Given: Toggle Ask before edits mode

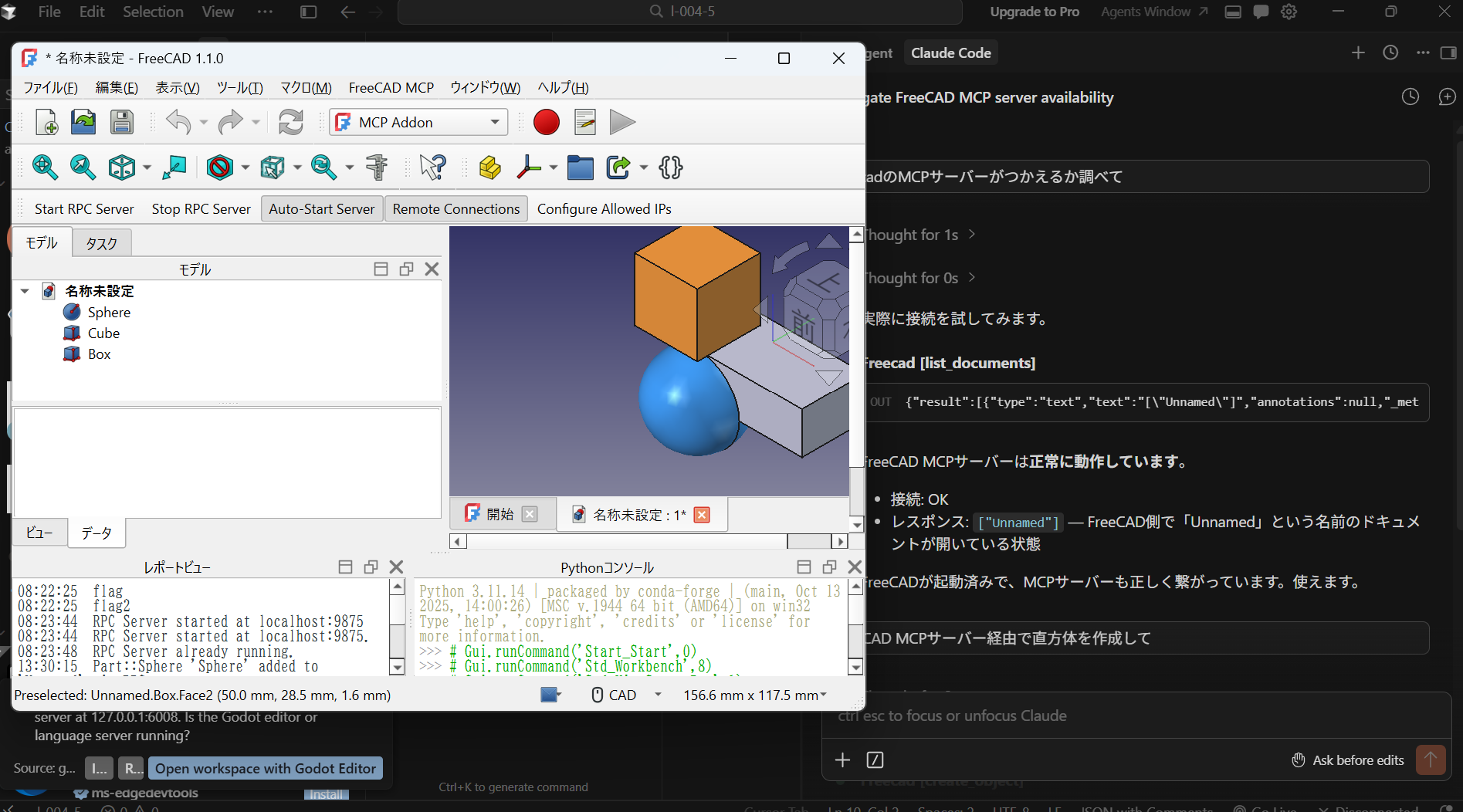Looking at the screenshot, I should click(x=1348, y=760).
